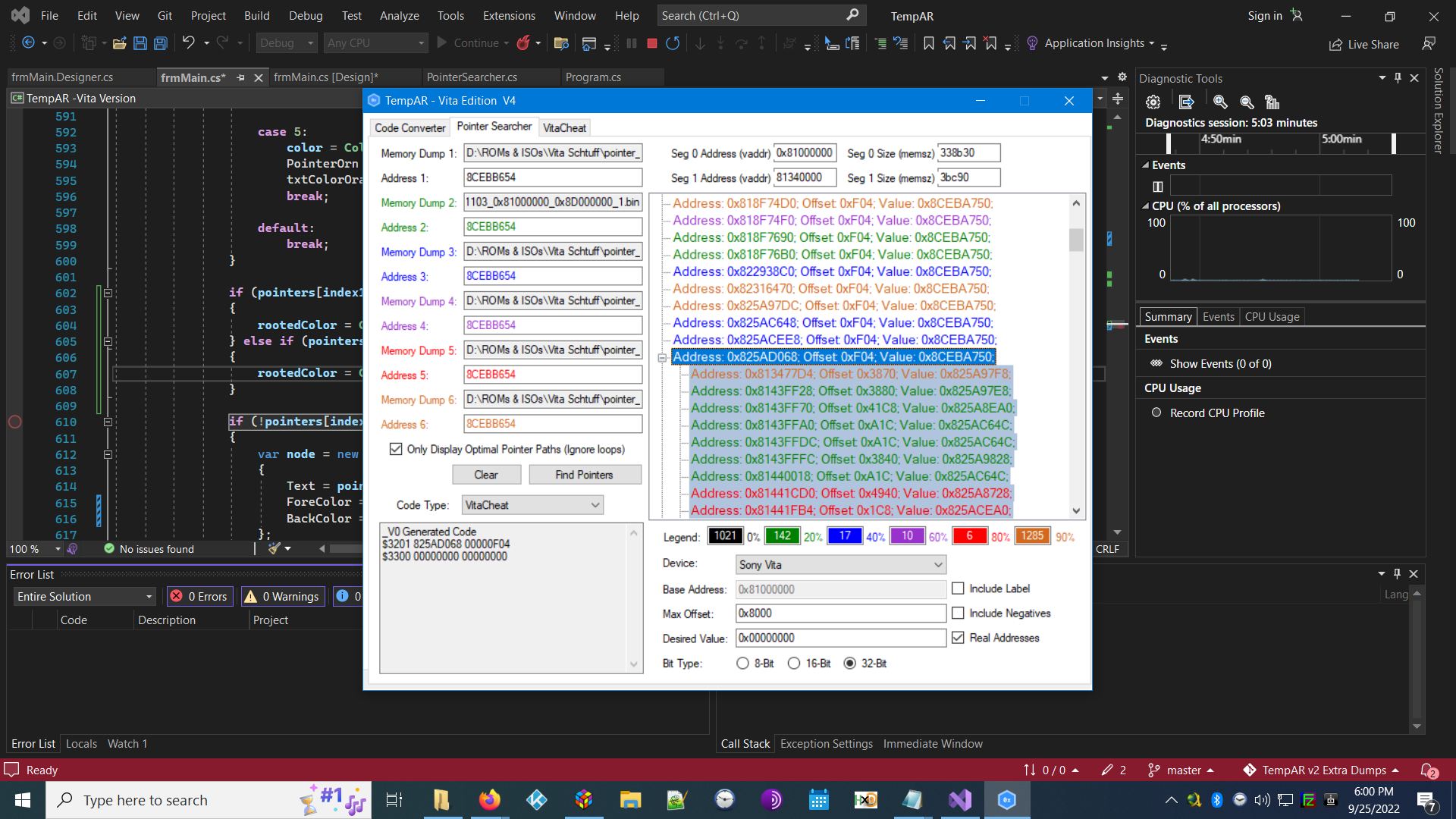This screenshot has height=819, width=1456.
Task: Click the Task View taskbar icon
Action: tap(394, 800)
